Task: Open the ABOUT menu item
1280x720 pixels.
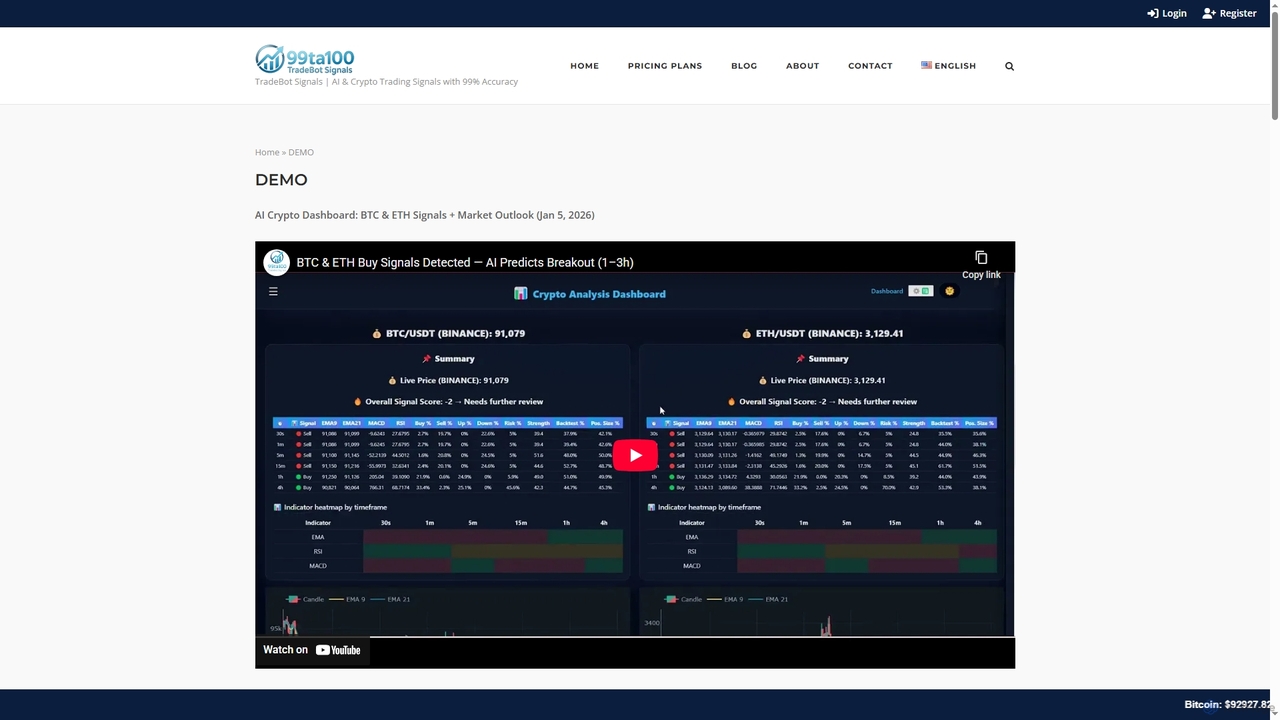Action: coord(802,66)
